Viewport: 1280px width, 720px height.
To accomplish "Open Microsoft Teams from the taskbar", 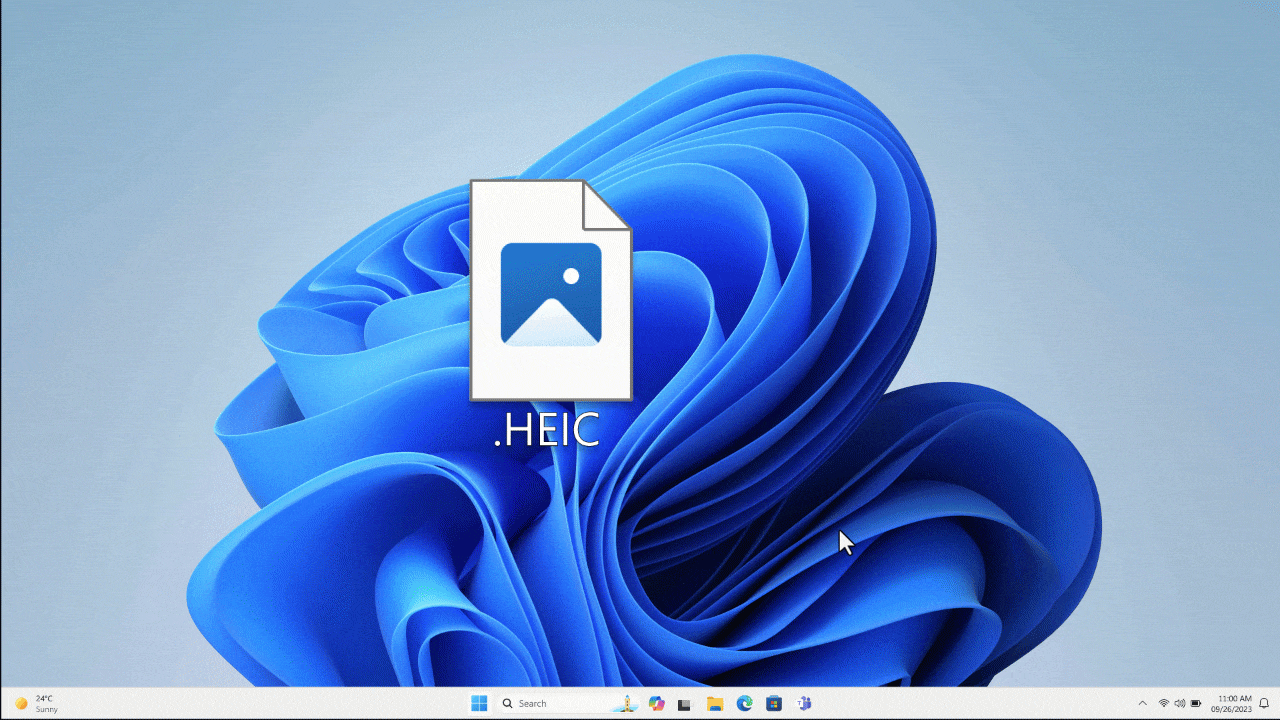I will tap(803, 703).
